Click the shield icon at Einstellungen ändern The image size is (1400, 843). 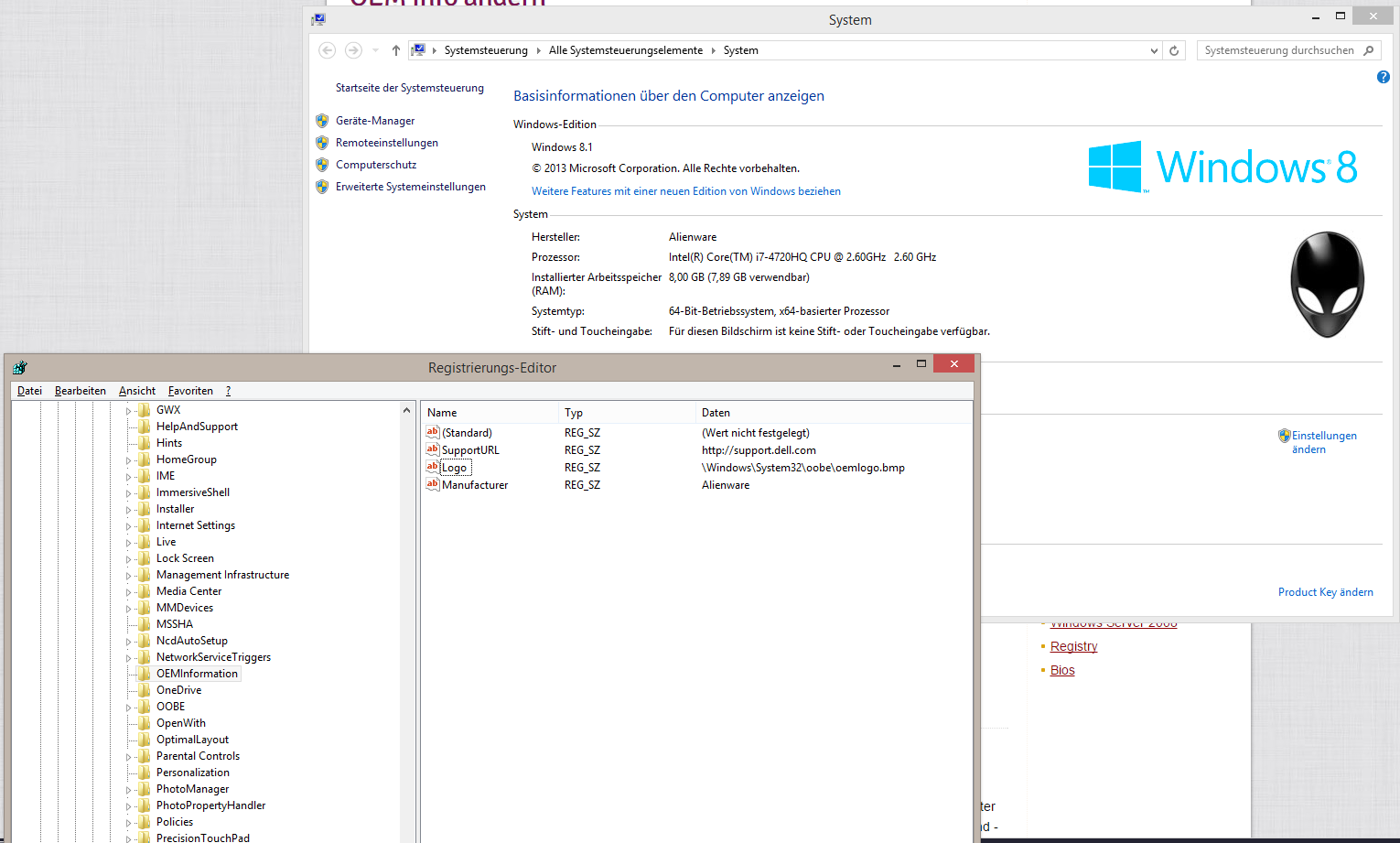click(x=1285, y=437)
